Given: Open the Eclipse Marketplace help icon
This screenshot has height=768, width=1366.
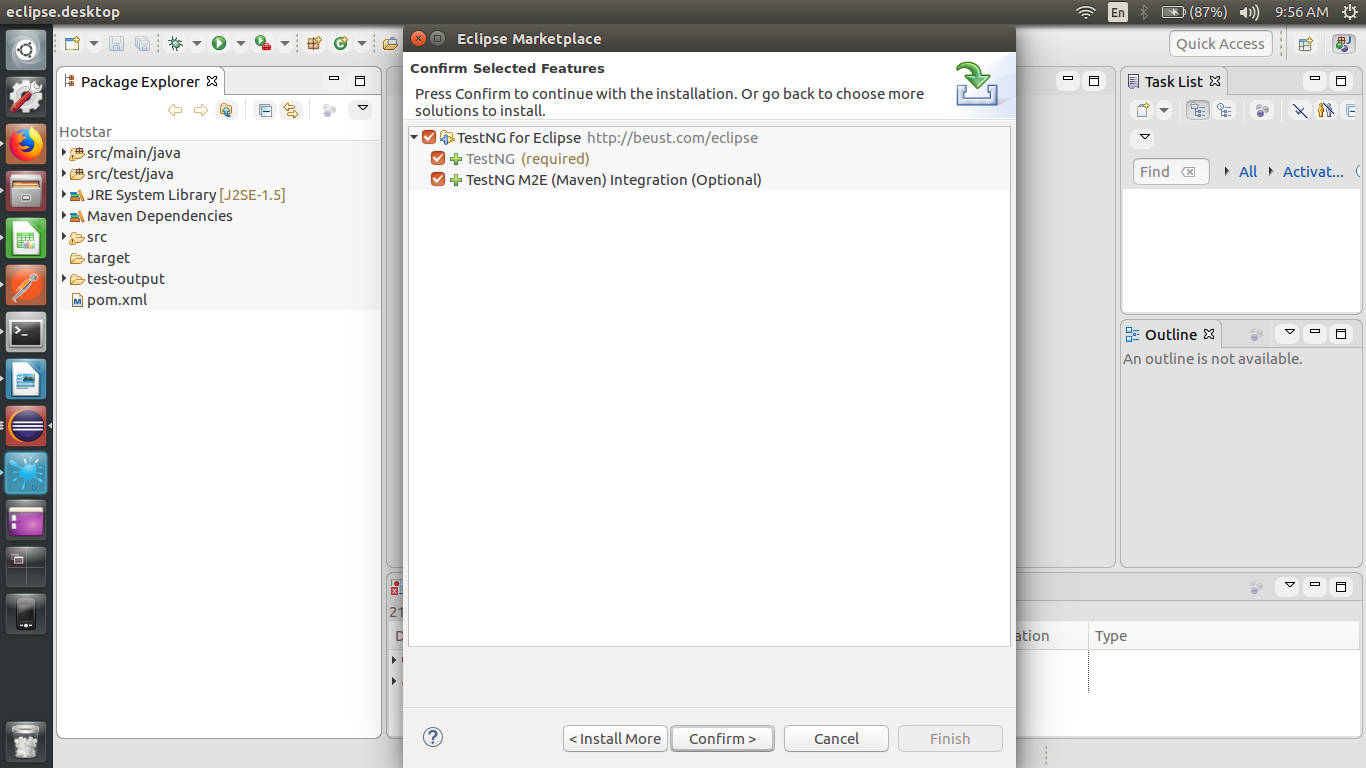Looking at the screenshot, I should point(432,737).
